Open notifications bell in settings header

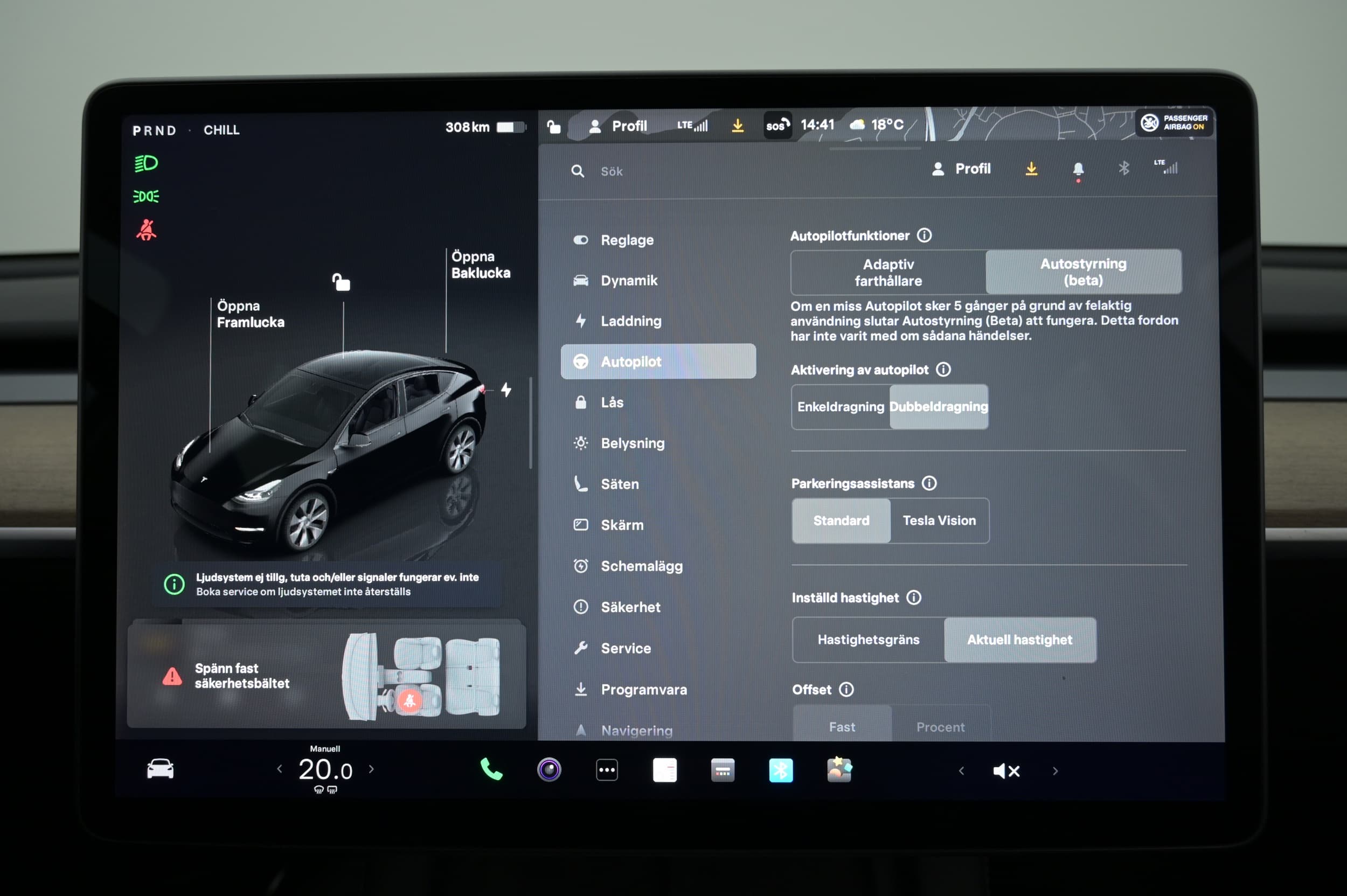click(x=1078, y=170)
